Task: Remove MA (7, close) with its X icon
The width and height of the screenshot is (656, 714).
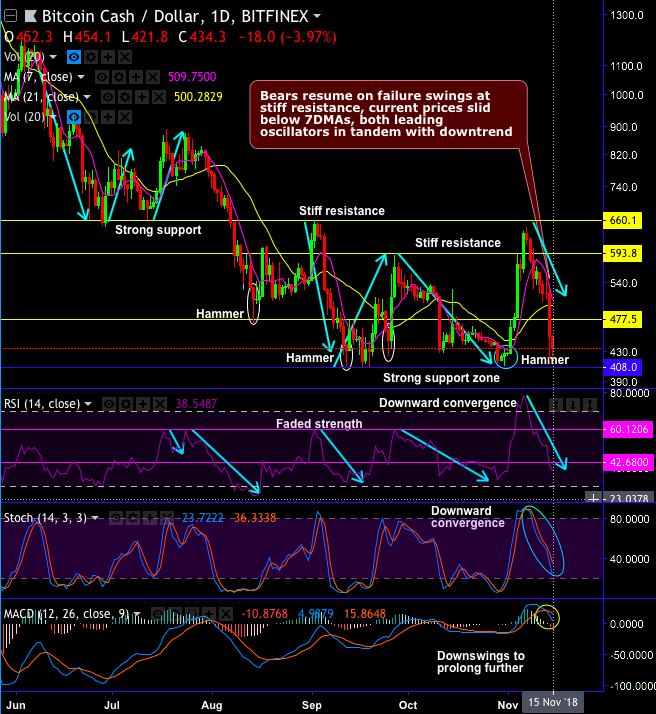Action: point(153,77)
